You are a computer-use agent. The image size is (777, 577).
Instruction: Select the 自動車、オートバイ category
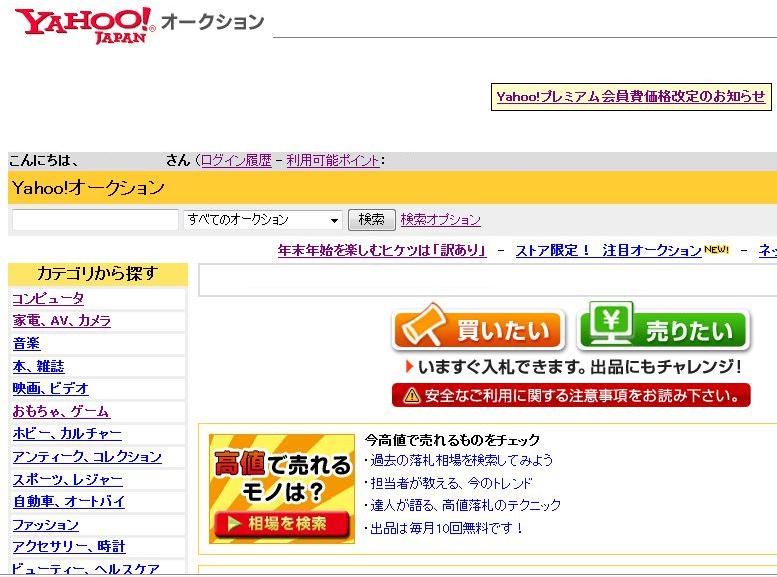(x=68, y=502)
